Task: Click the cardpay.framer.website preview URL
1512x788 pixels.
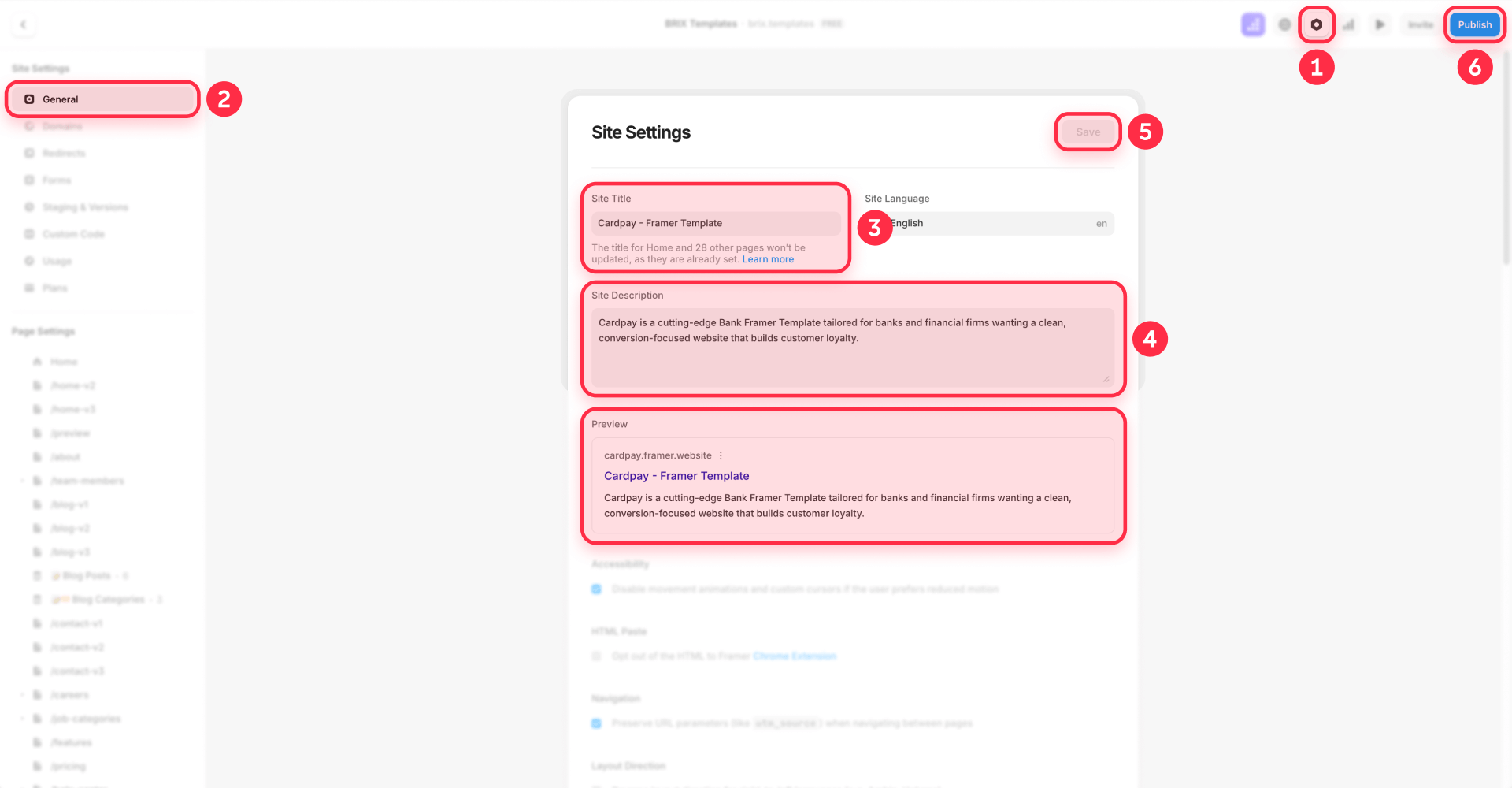Action: coord(658,455)
